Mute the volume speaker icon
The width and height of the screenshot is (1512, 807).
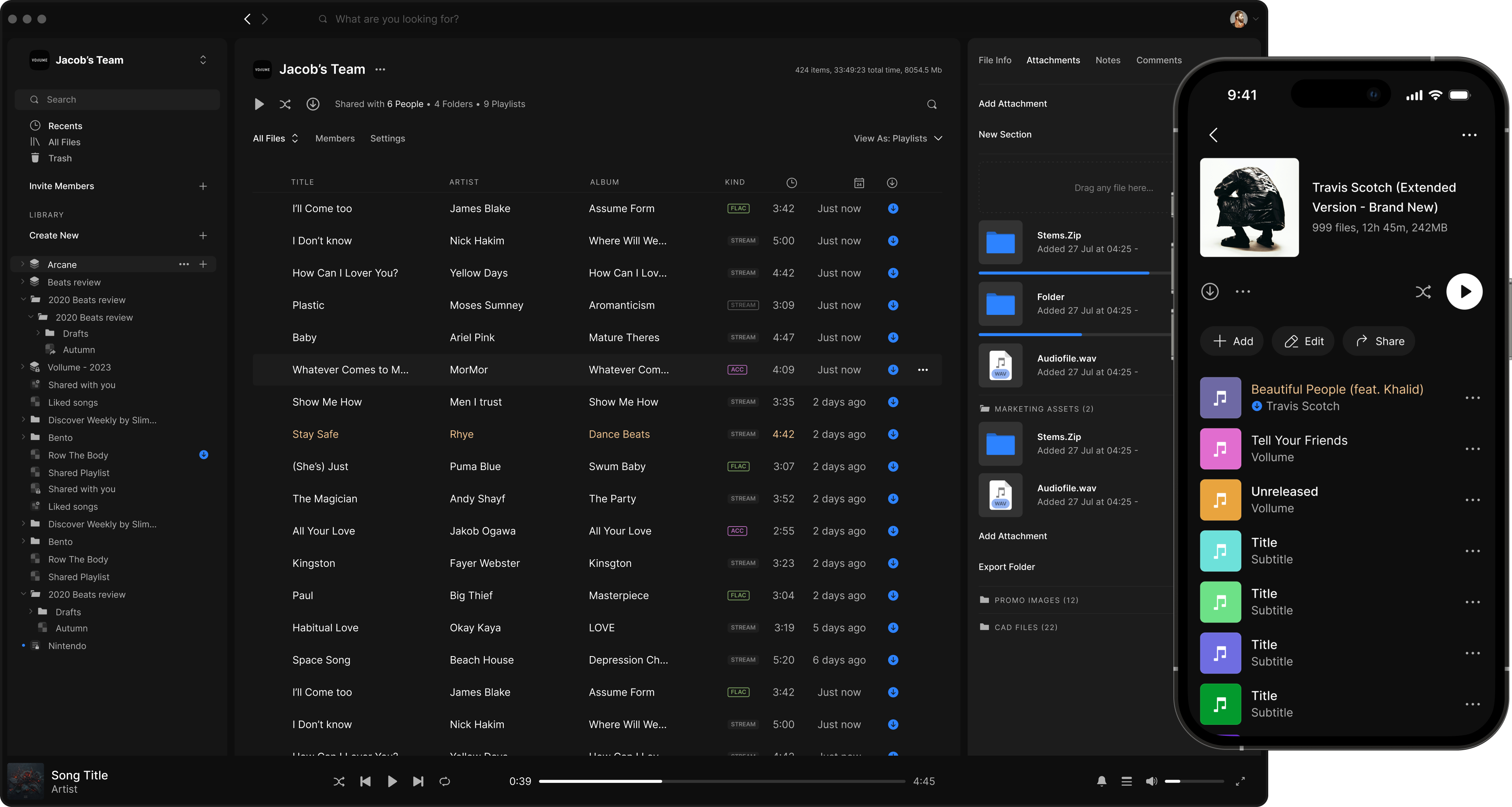(x=1151, y=781)
